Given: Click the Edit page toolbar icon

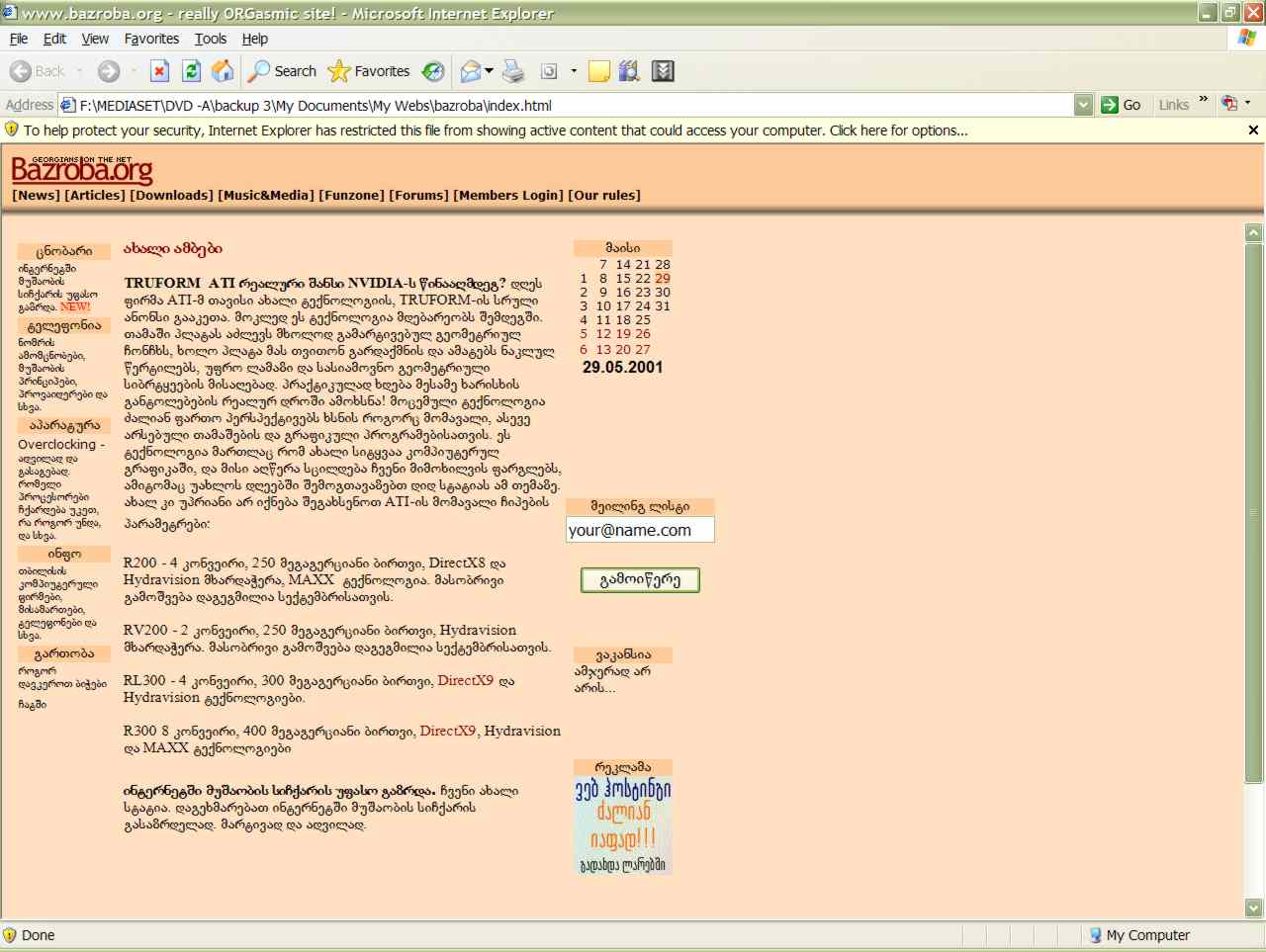Looking at the screenshot, I should point(549,71).
